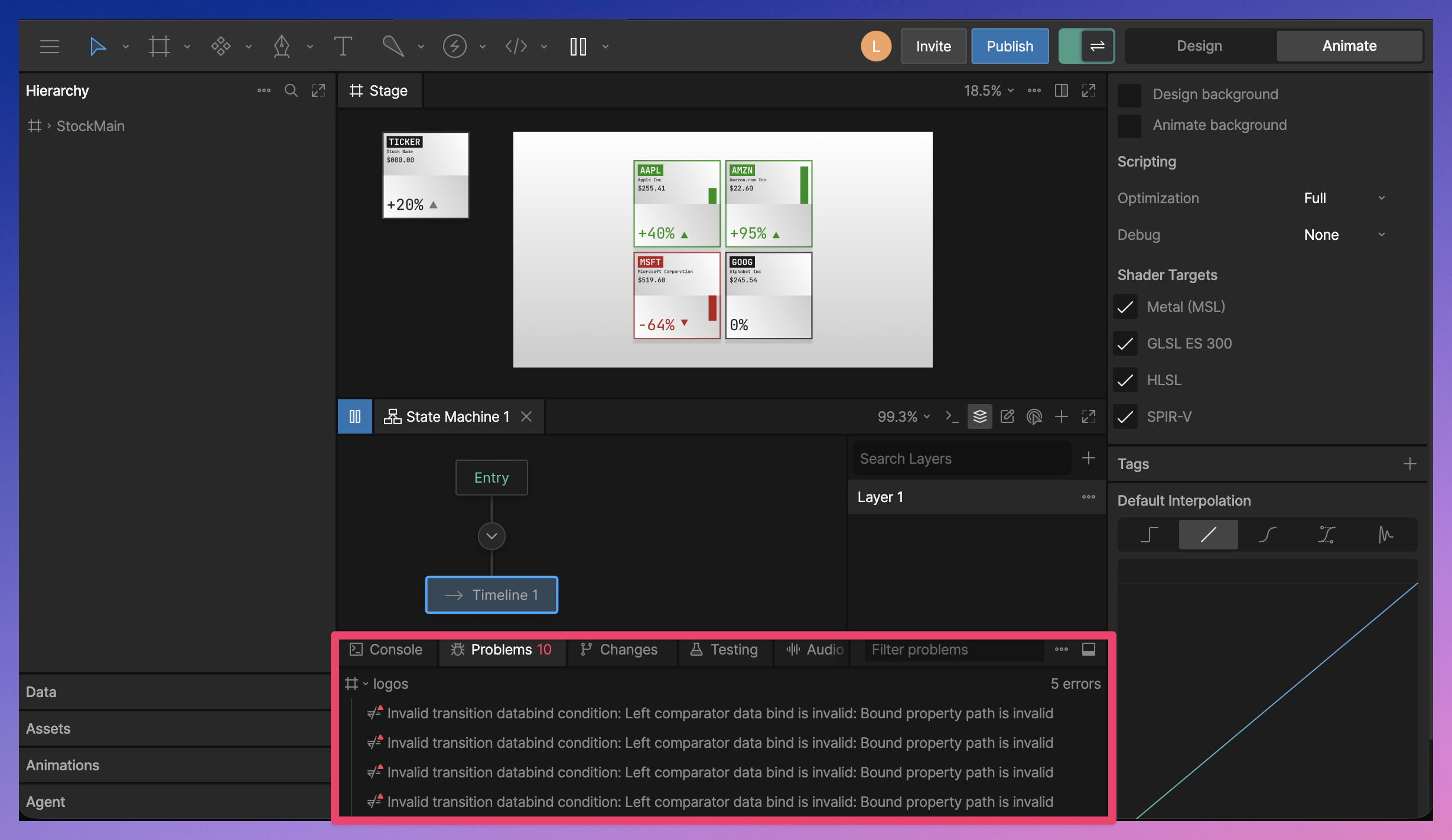Choose the Artboard frame tool
This screenshot has height=840, width=1452.
pyautogui.click(x=159, y=46)
